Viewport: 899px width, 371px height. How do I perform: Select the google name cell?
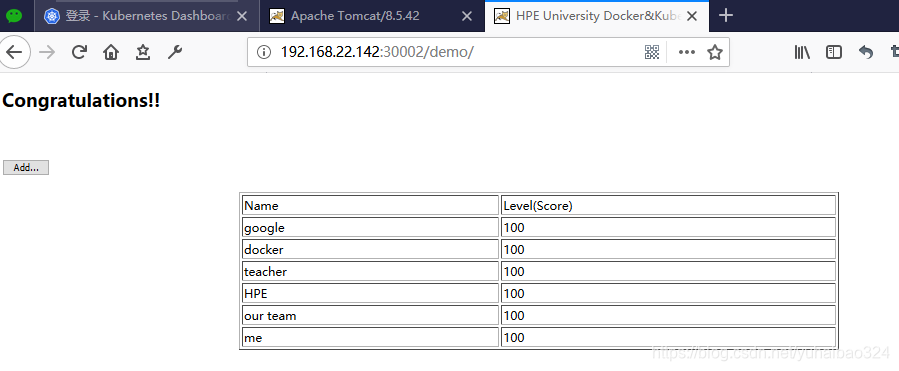[x=370, y=228]
